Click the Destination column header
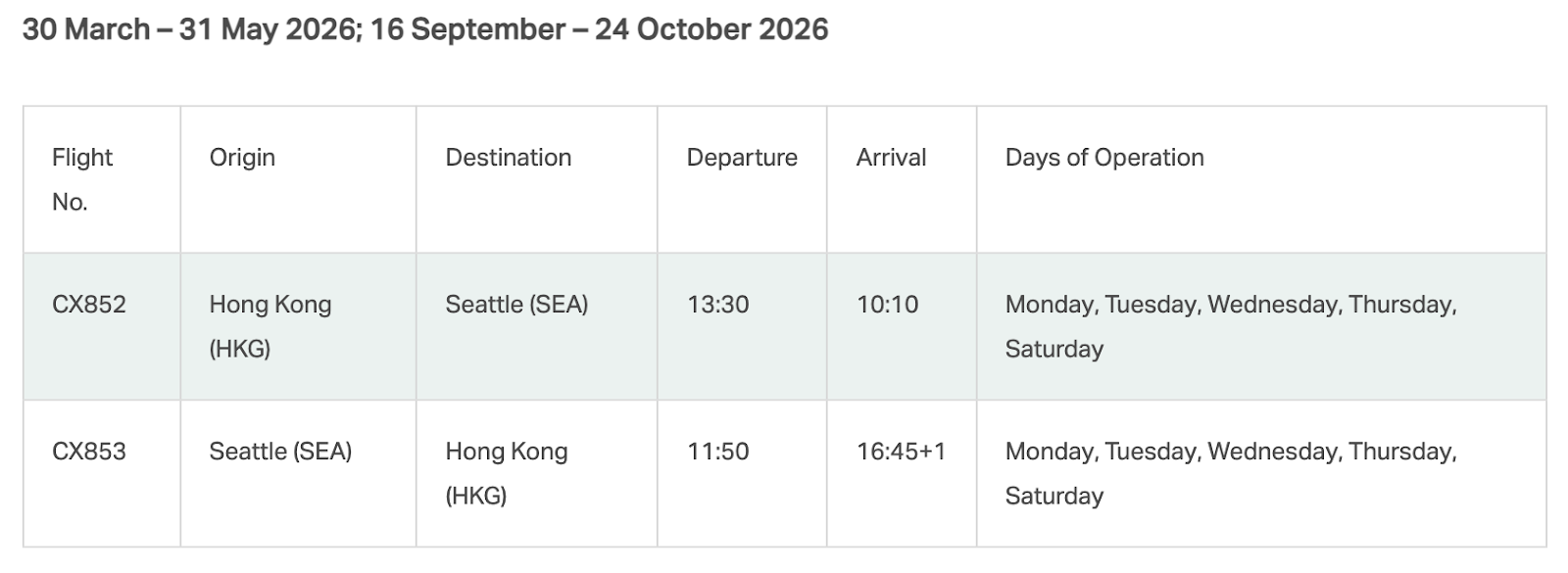1568x573 pixels. pos(508,158)
